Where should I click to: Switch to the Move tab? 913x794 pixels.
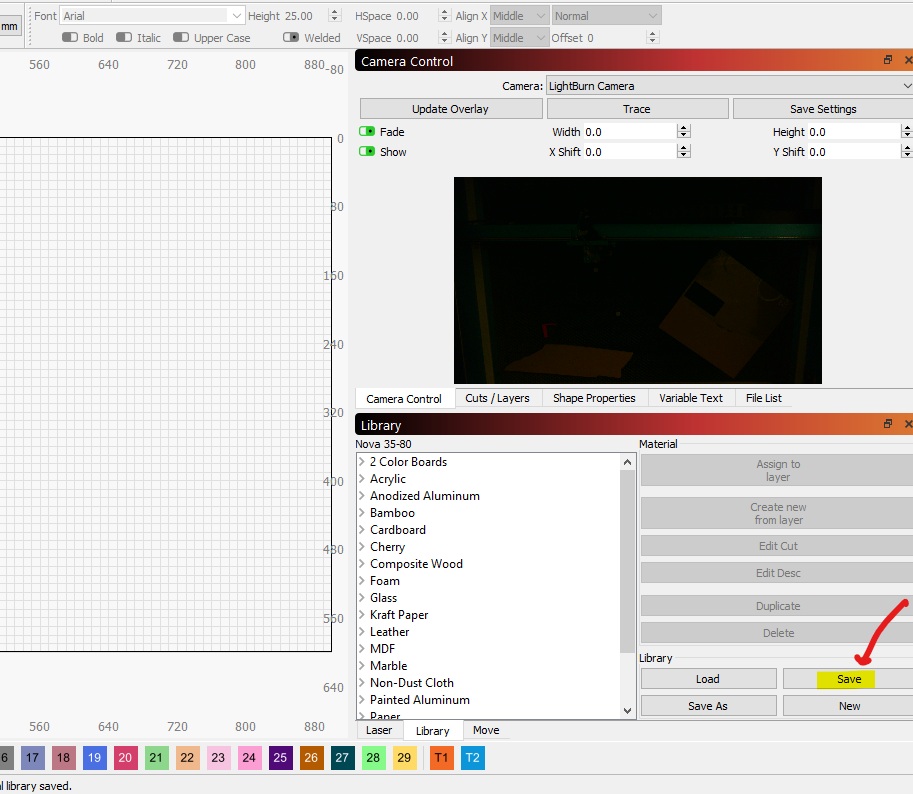click(x=486, y=730)
